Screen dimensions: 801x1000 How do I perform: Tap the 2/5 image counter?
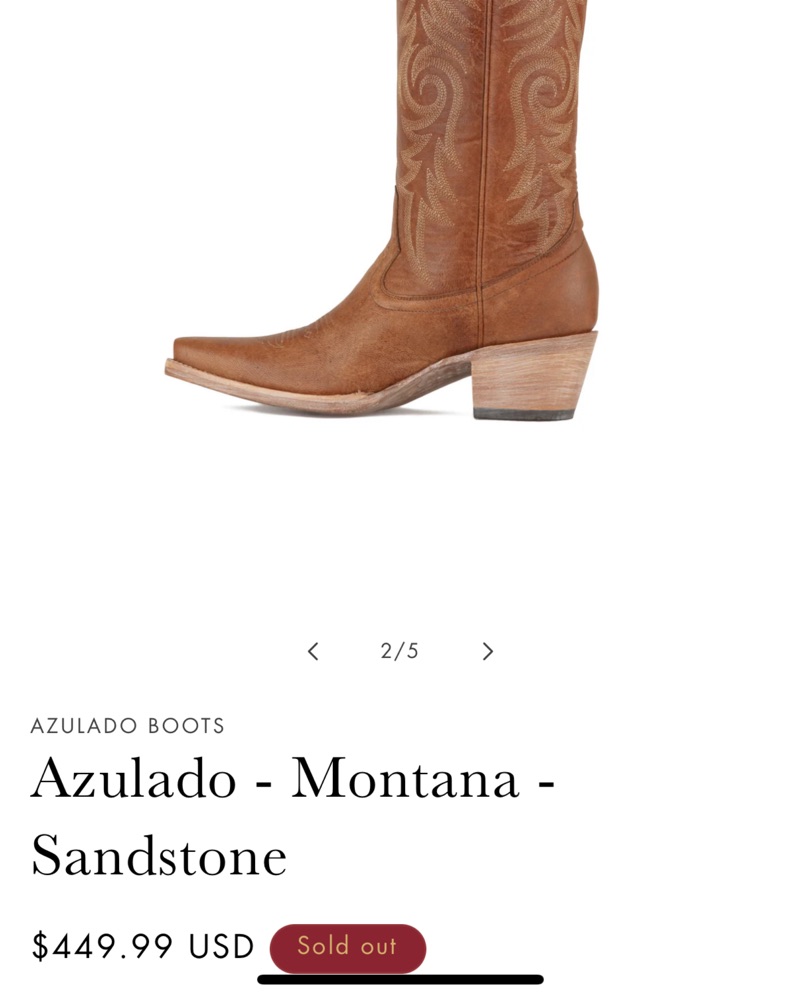[x=400, y=651]
